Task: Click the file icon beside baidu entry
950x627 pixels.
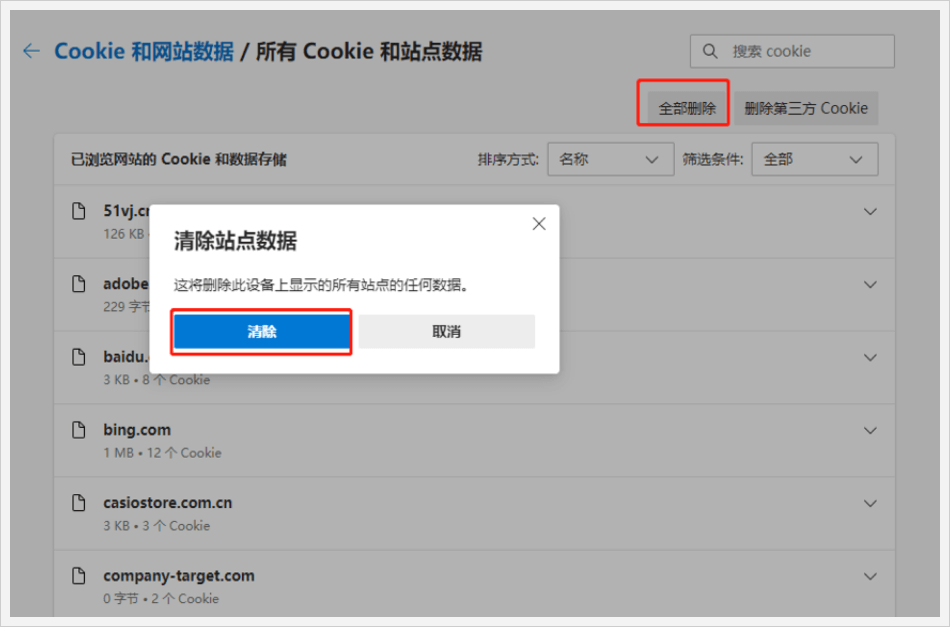Action: coord(79,357)
